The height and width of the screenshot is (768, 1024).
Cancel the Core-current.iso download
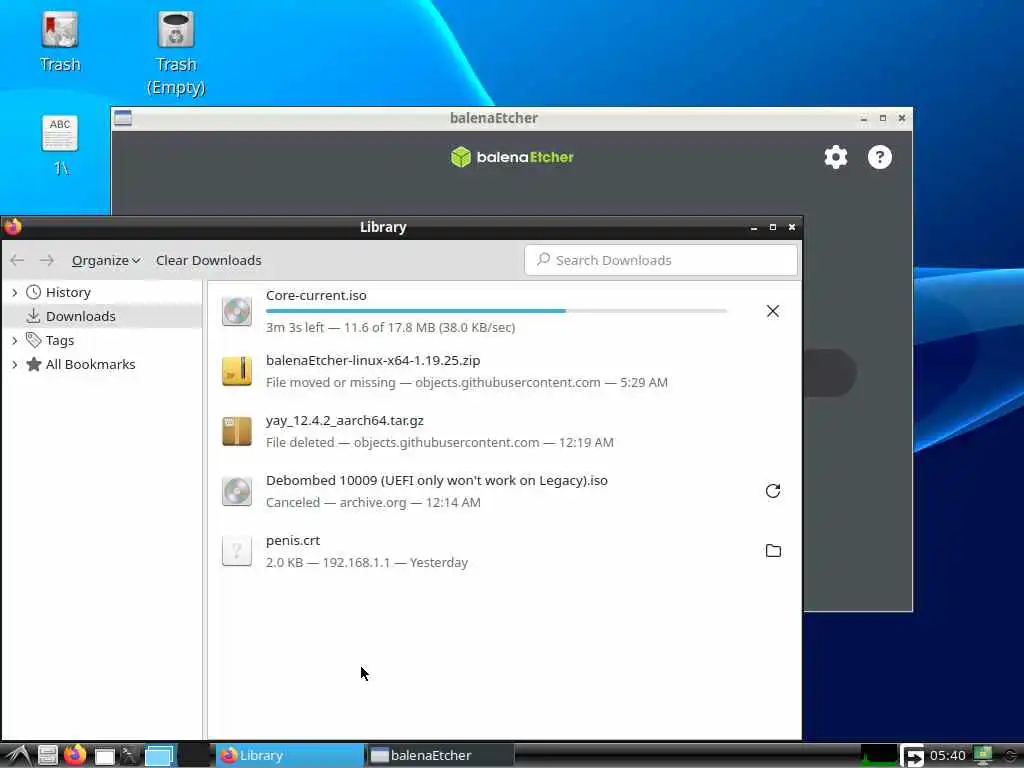tap(773, 312)
